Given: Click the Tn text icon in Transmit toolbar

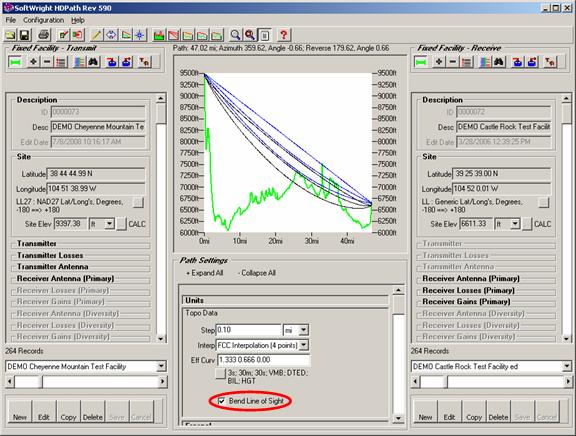Looking at the screenshot, I should coord(144,62).
